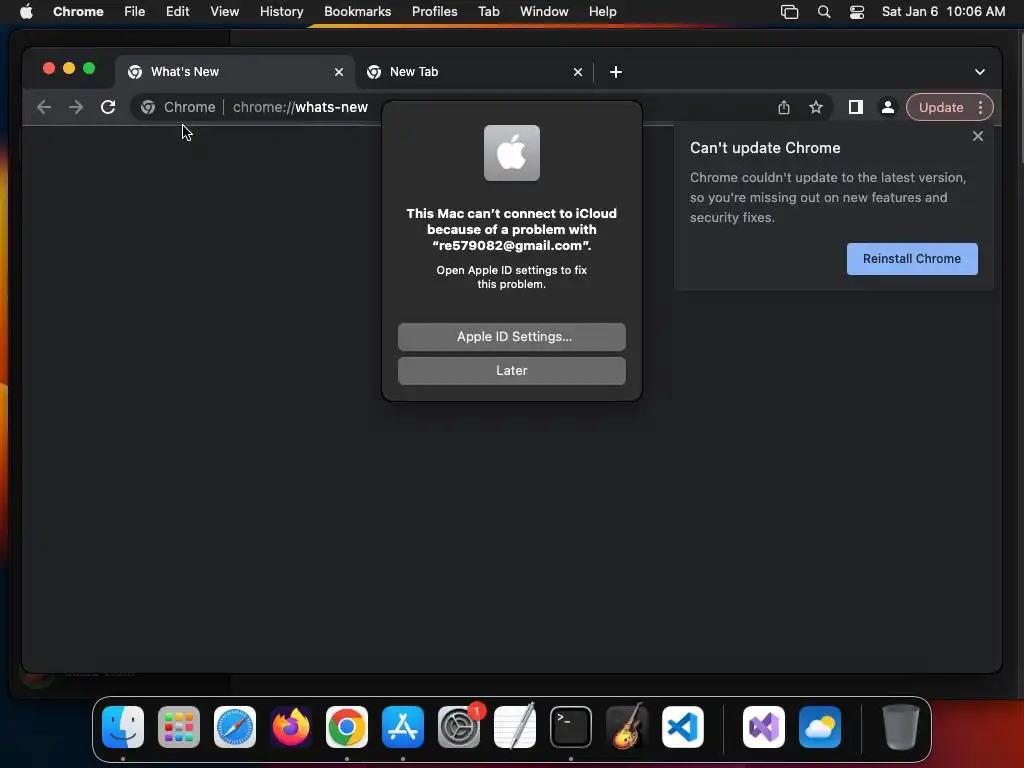
Task: Launch GarageBand from the Dock
Action: (627, 727)
